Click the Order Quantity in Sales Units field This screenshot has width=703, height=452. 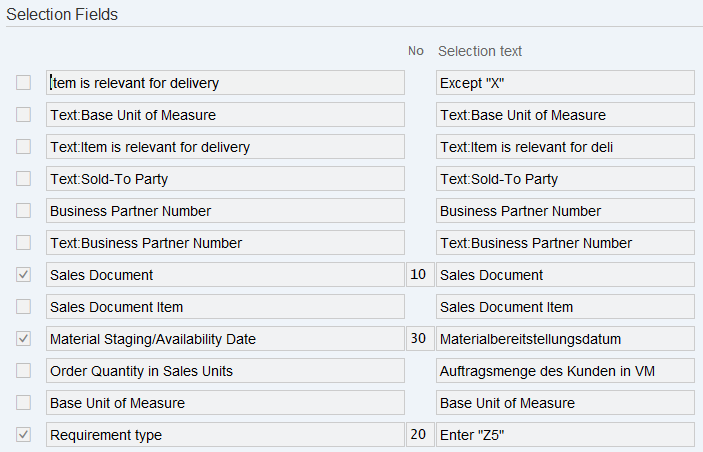[x=225, y=371]
